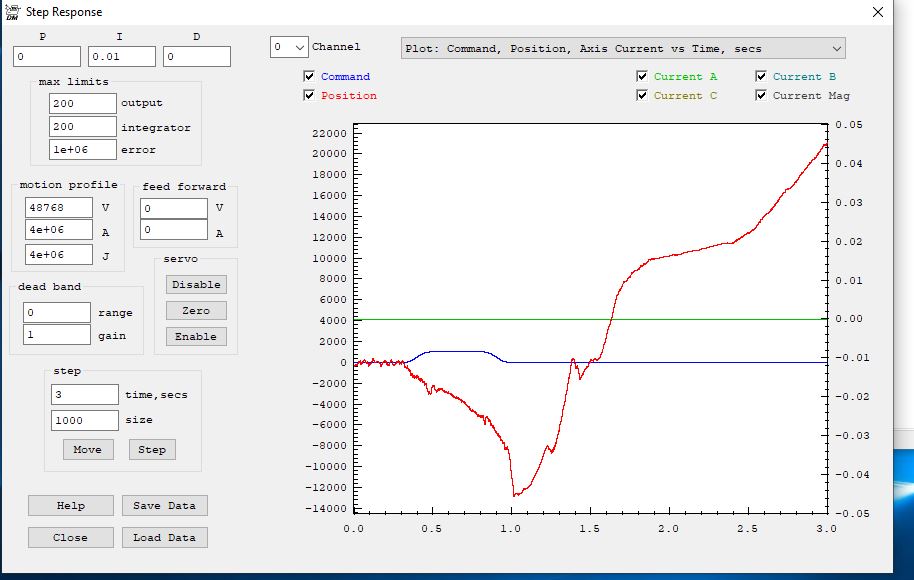
Task: Close the Step Response window
Action: point(877,13)
